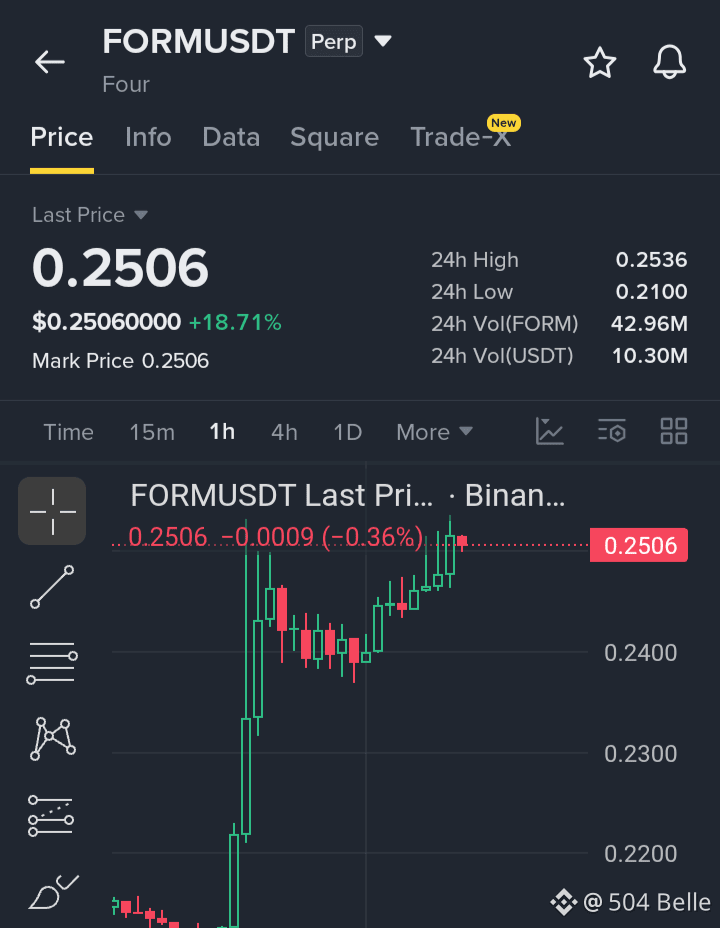Click the $0.25060000 USD price
The height and width of the screenshot is (928, 720).
click(106, 323)
